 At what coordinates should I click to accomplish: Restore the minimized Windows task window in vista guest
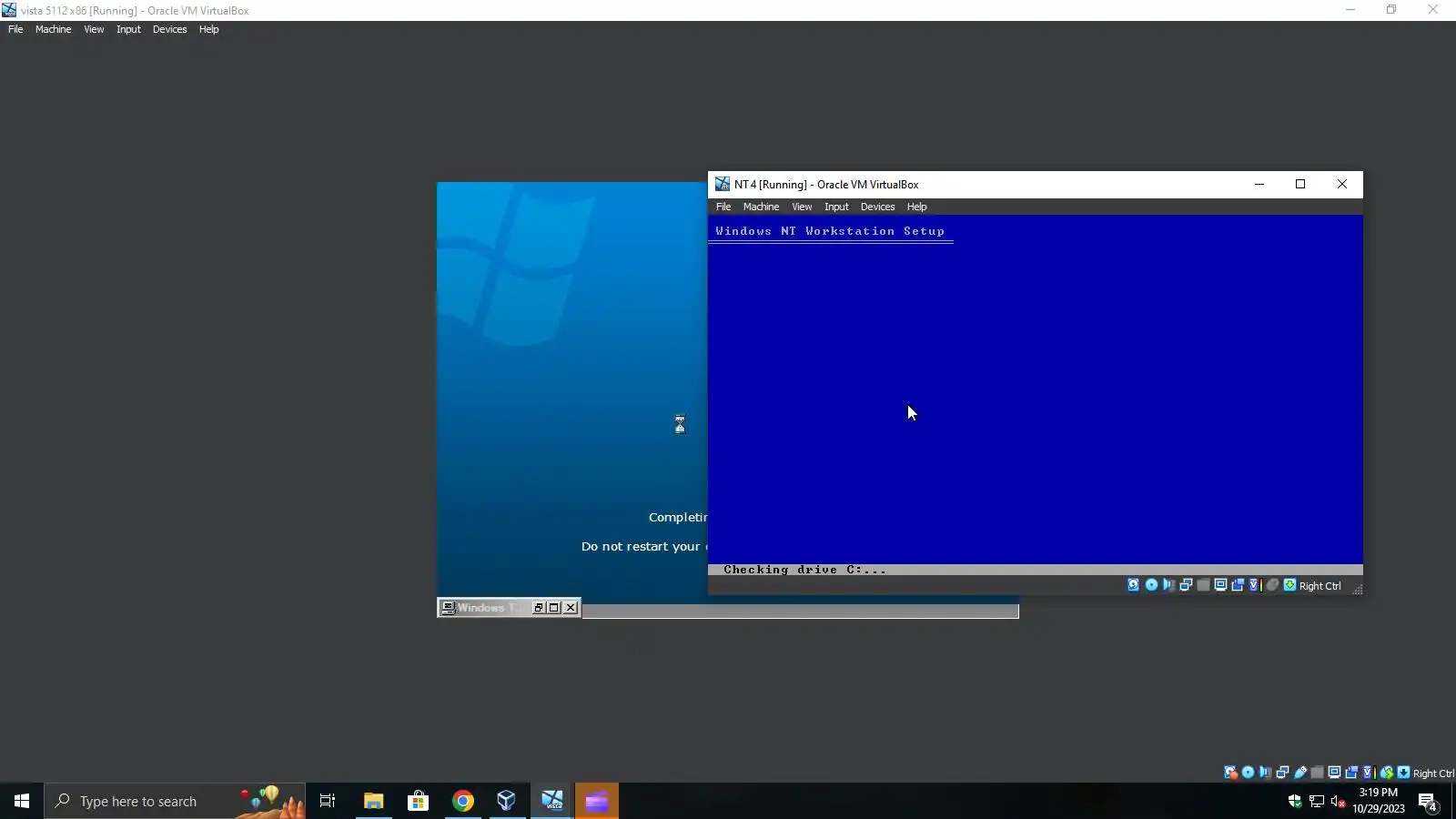pyautogui.click(x=539, y=608)
